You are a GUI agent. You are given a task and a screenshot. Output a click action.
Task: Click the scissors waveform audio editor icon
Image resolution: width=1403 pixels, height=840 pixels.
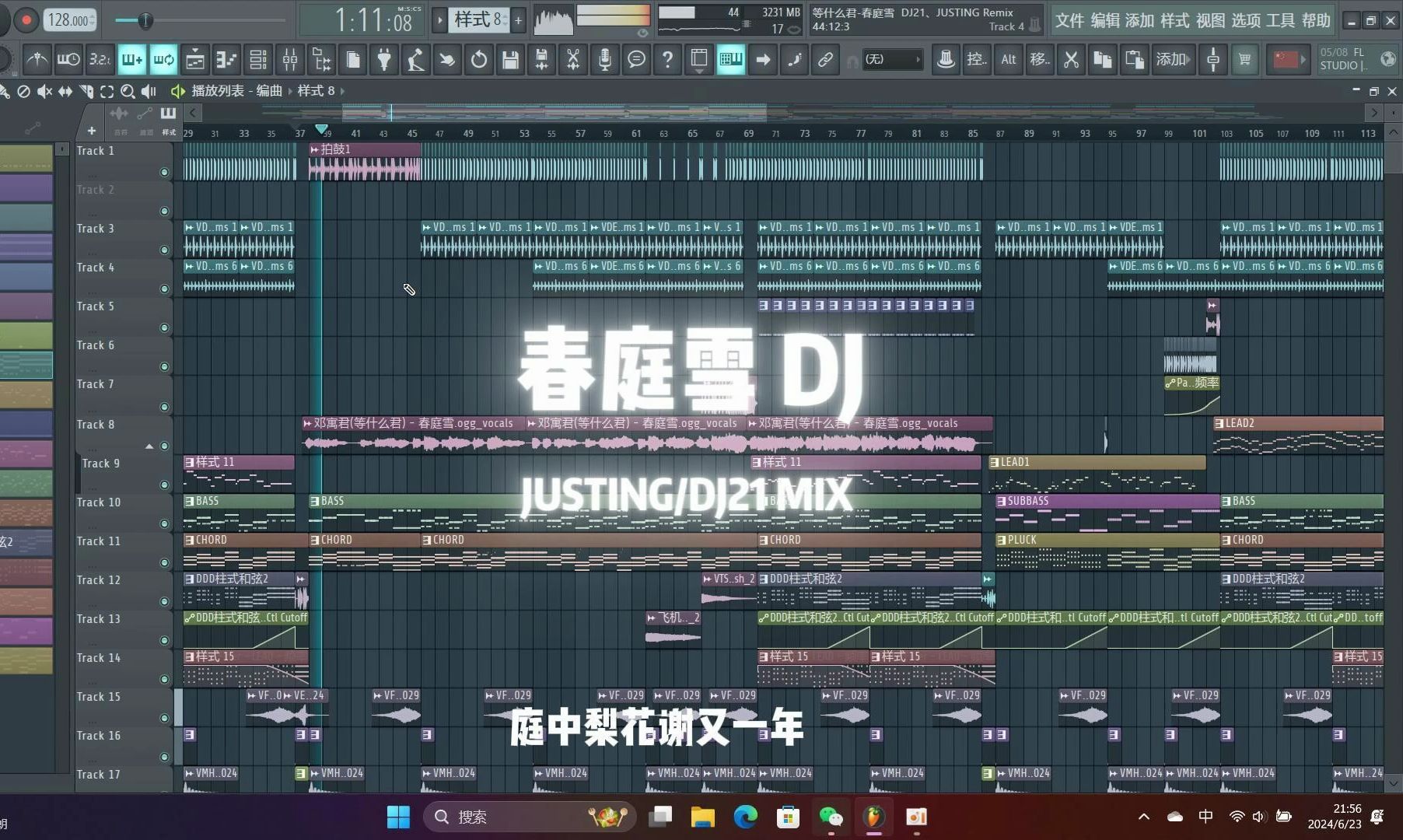click(573, 59)
